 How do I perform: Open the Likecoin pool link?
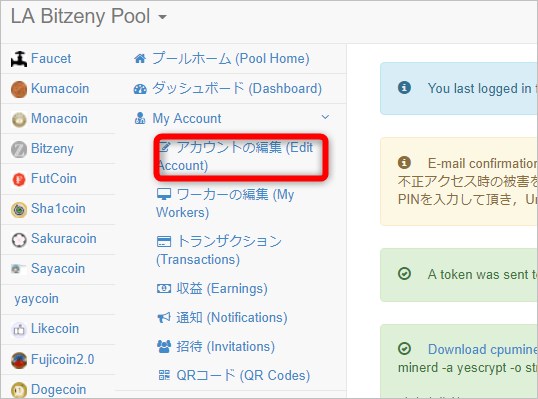55,329
